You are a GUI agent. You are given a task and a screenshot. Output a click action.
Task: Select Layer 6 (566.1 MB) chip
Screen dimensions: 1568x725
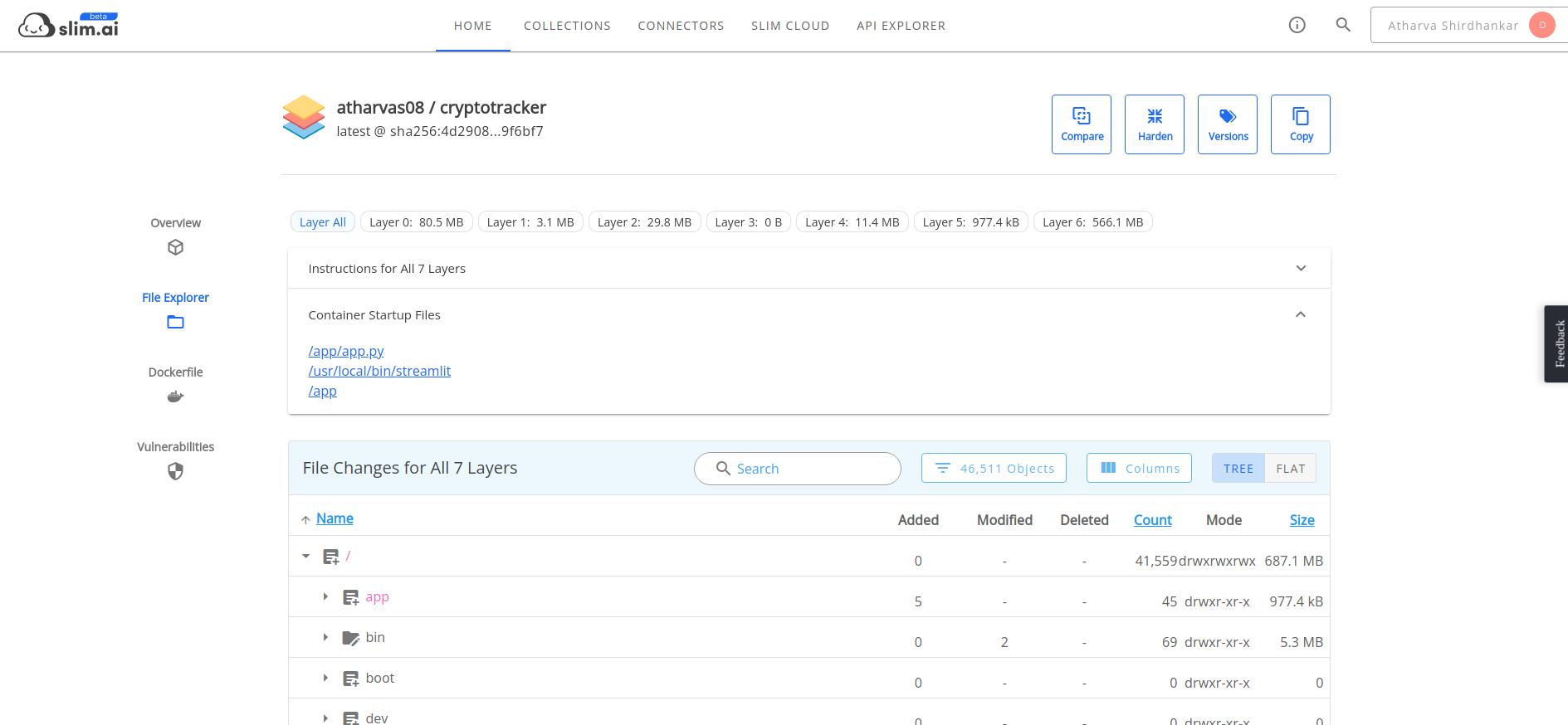pos(1093,222)
